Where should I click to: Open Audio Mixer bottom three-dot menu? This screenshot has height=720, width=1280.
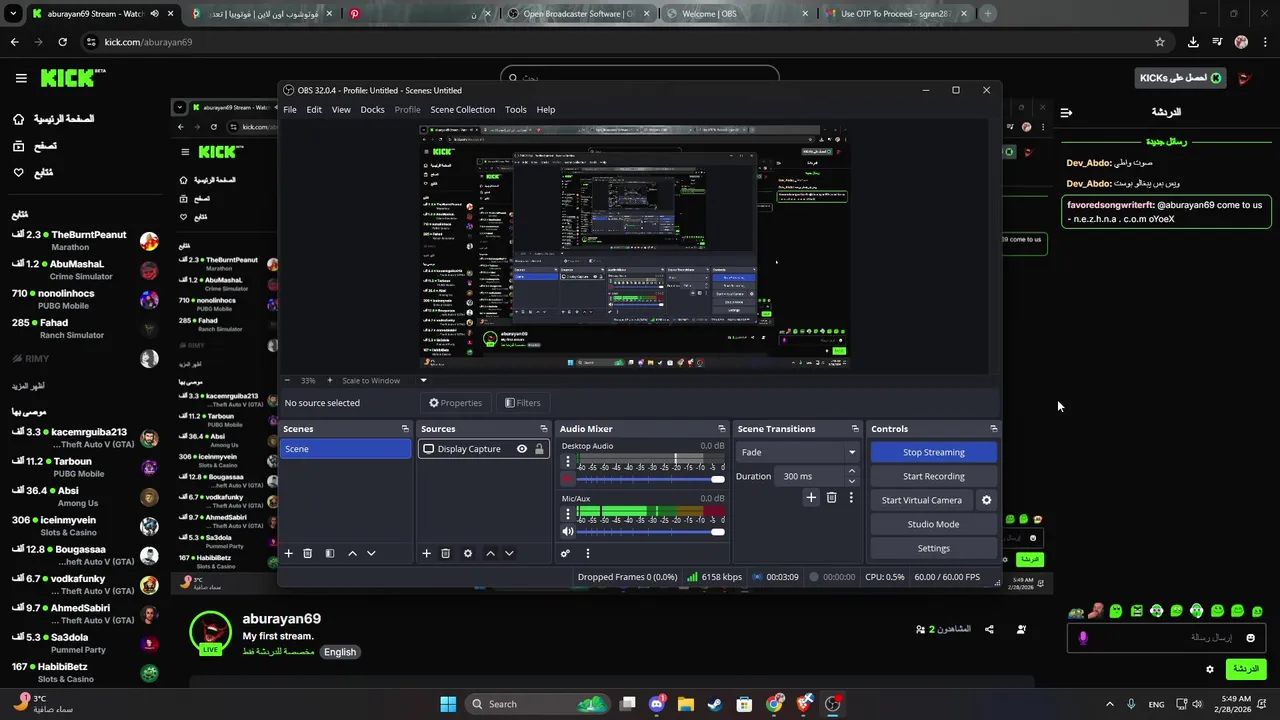588,553
